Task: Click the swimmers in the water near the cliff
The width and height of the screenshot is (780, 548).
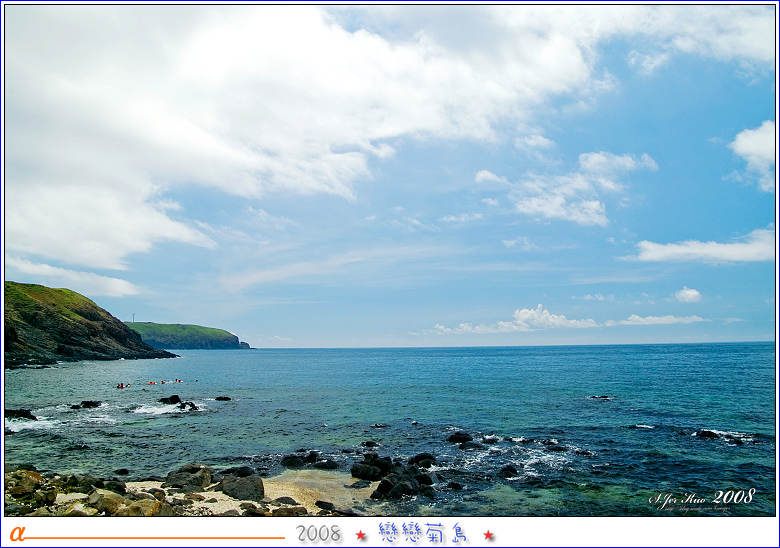Action: point(150,383)
